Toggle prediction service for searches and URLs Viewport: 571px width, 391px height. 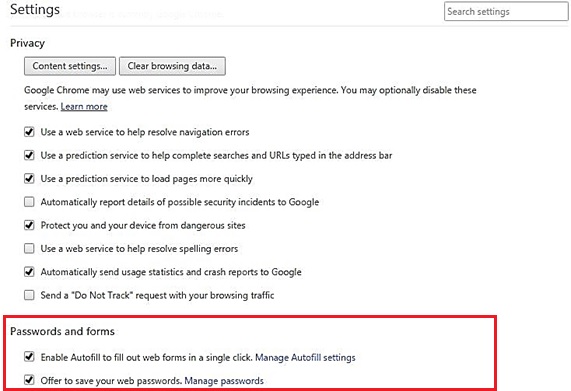pyautogui.click(x=29, y=155)
